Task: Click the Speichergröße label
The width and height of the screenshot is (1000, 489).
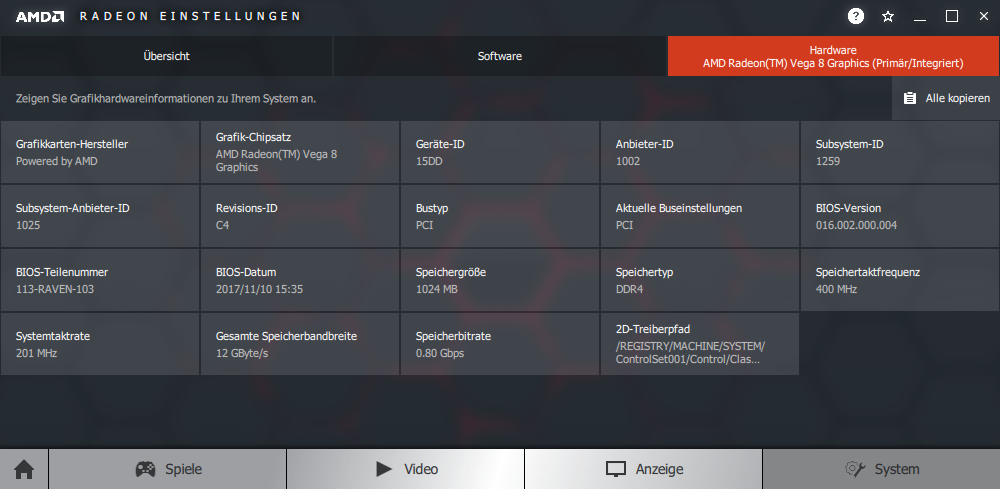Action: [x=451, y=272]
